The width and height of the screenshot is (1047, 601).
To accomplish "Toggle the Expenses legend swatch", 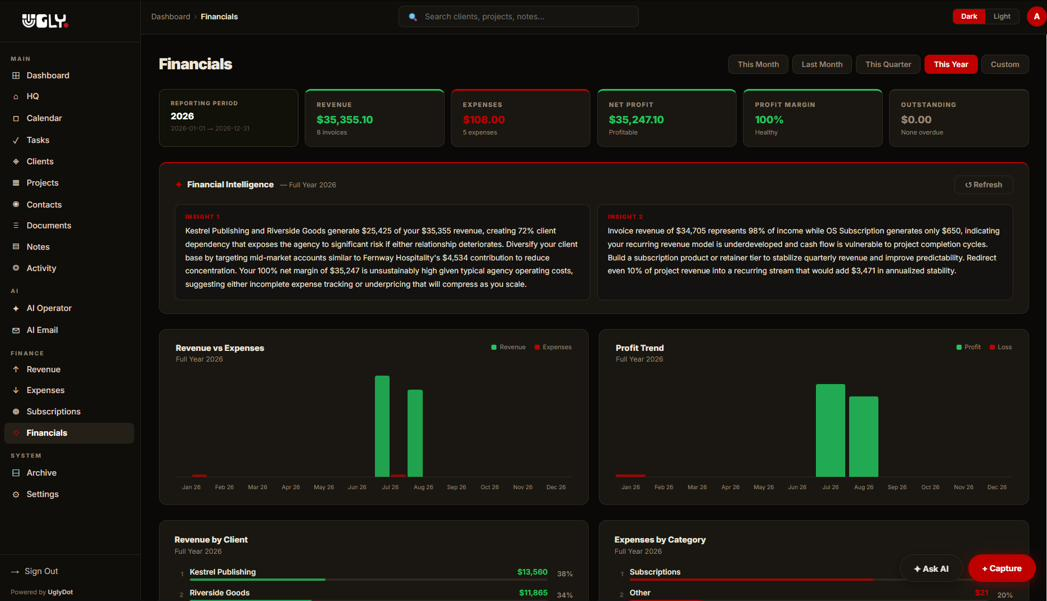I will 537,347.
